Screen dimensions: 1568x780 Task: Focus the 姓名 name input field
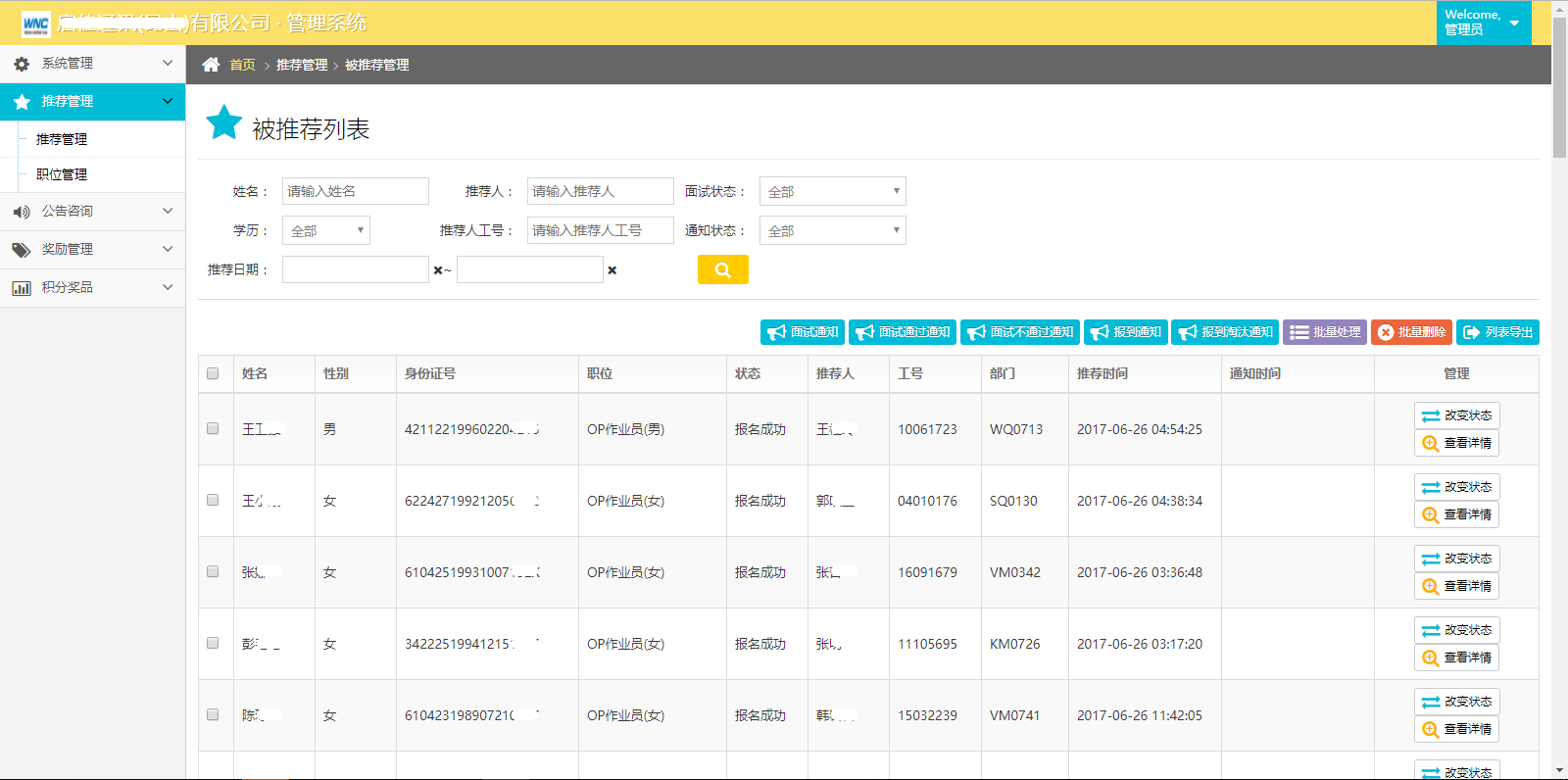point(355,191)
